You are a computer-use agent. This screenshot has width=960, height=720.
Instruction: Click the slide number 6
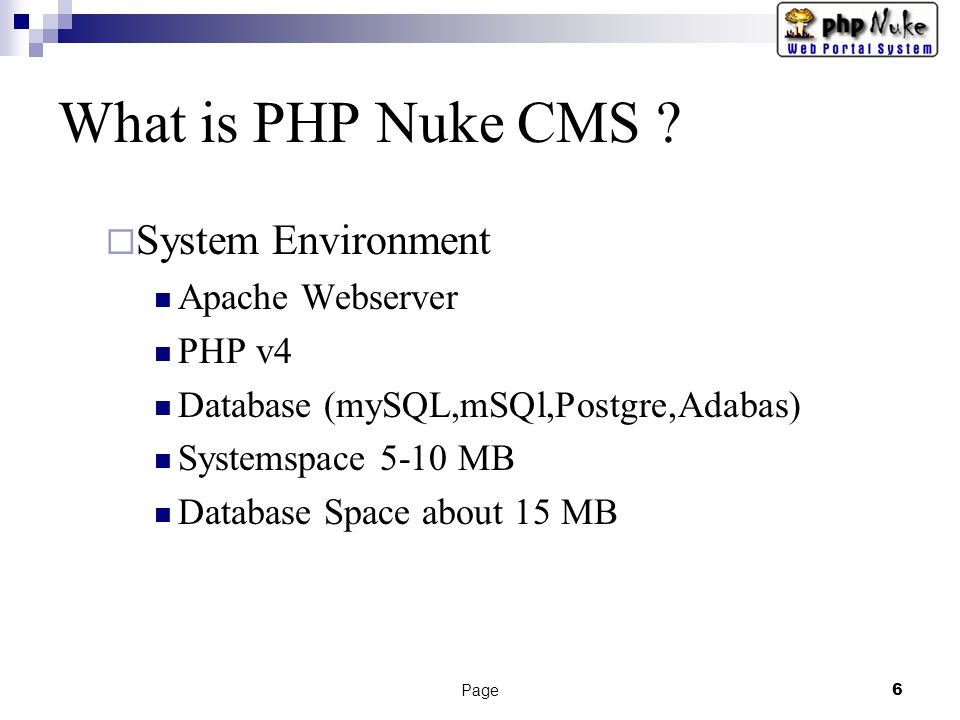tap(897, 689)
